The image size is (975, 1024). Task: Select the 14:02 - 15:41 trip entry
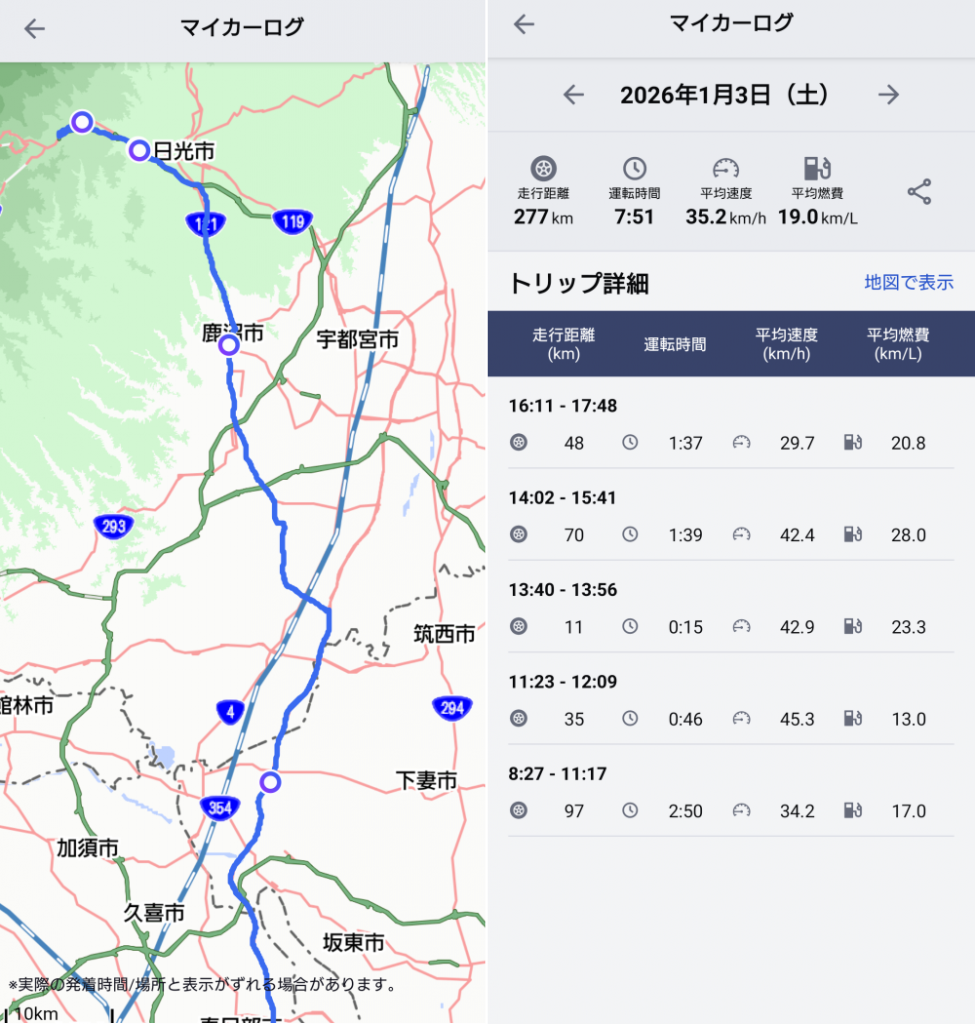(730, 517)
